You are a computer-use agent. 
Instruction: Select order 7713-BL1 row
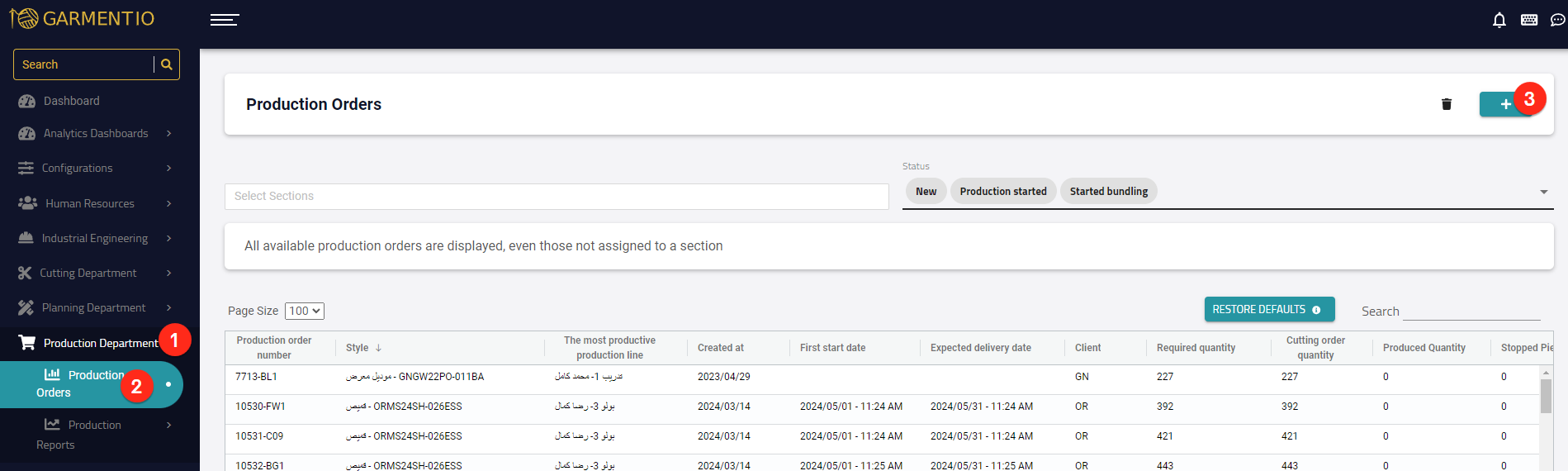pos(883,377)
